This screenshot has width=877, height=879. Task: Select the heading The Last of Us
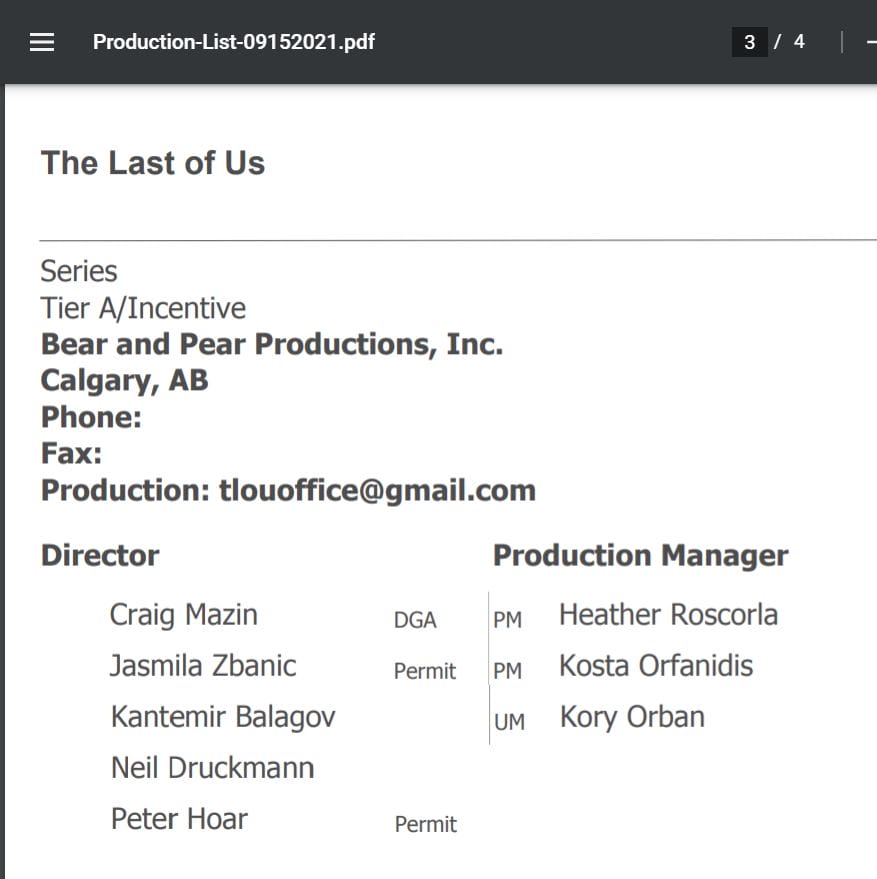pos(153,163)
